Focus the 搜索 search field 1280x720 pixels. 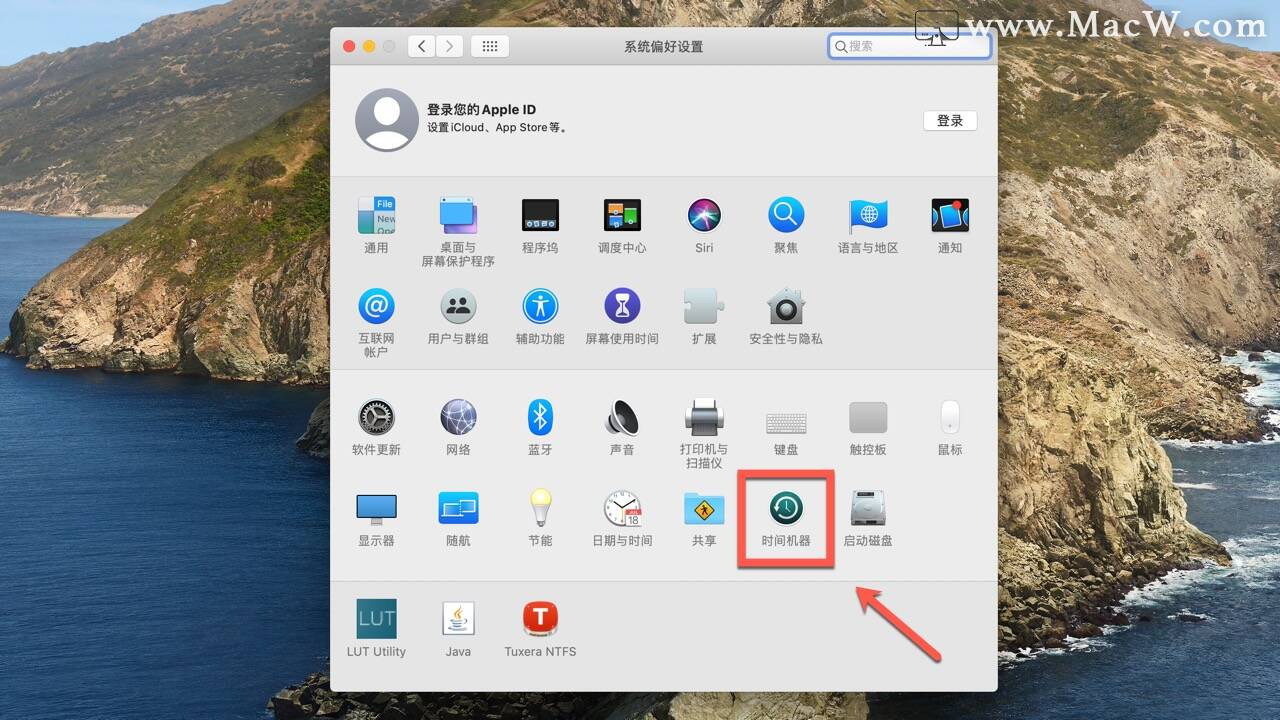click(909, 46)
